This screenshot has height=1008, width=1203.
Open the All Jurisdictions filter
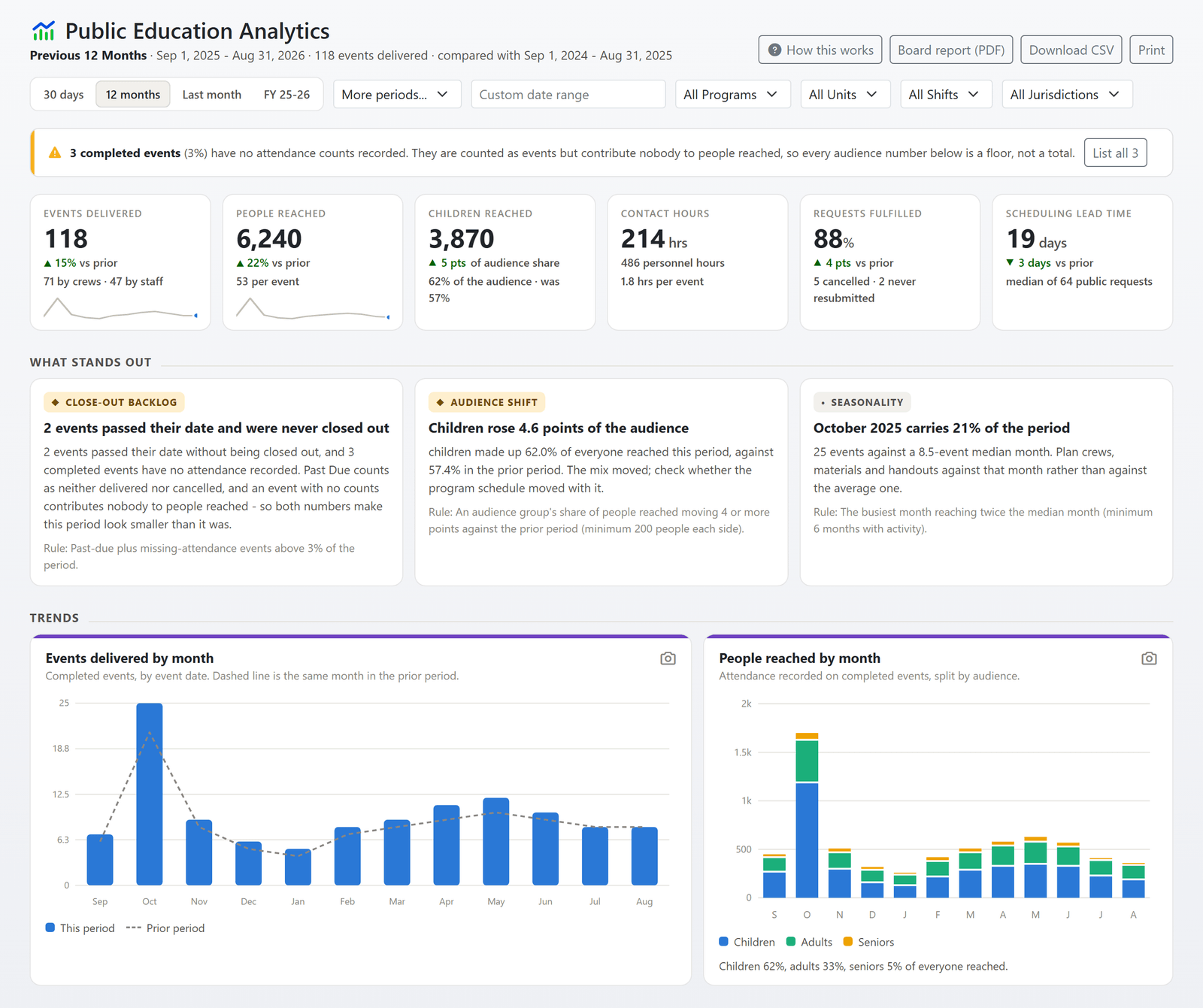point(1067,95)
